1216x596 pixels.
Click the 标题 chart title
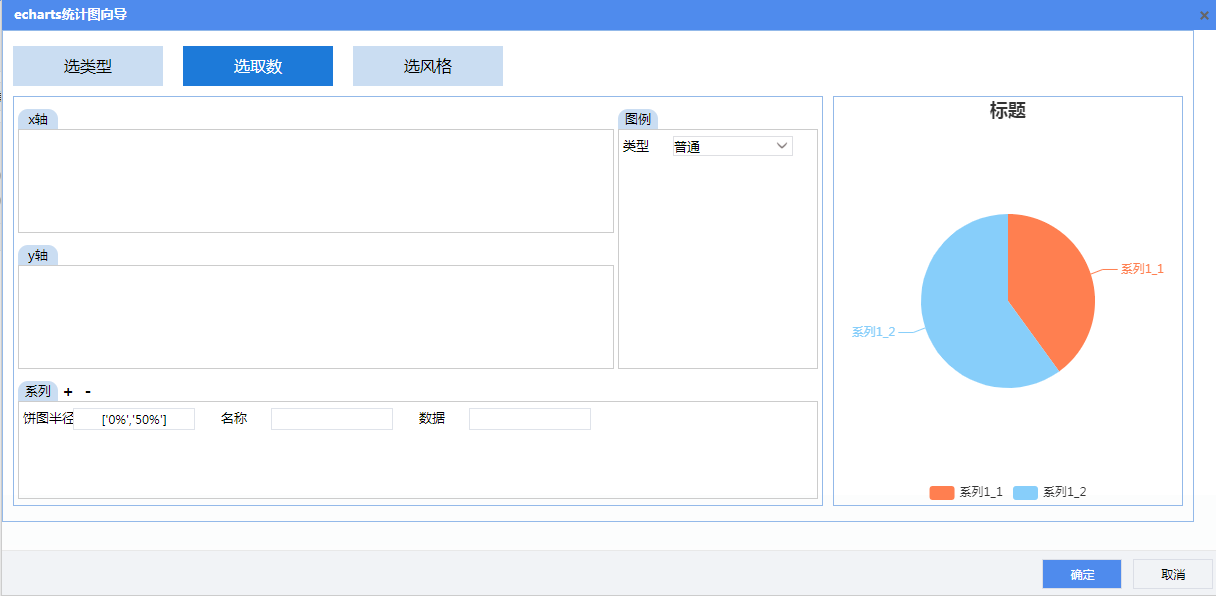(1008, 111)
